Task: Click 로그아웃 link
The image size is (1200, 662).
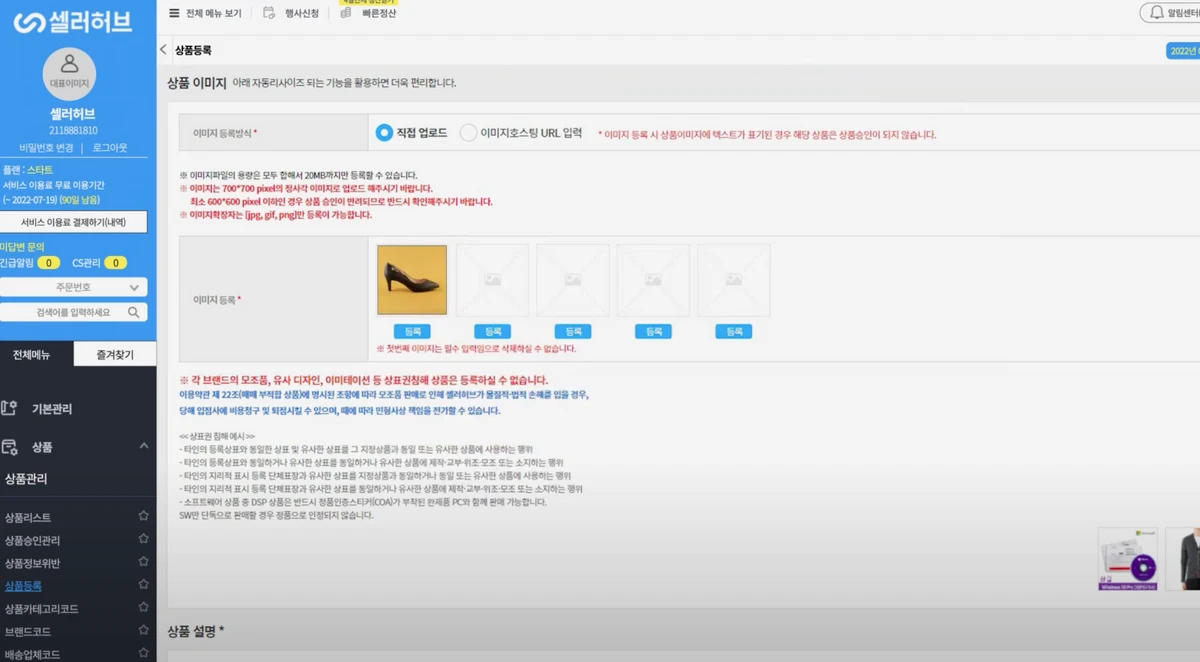Action: (109, 148)
